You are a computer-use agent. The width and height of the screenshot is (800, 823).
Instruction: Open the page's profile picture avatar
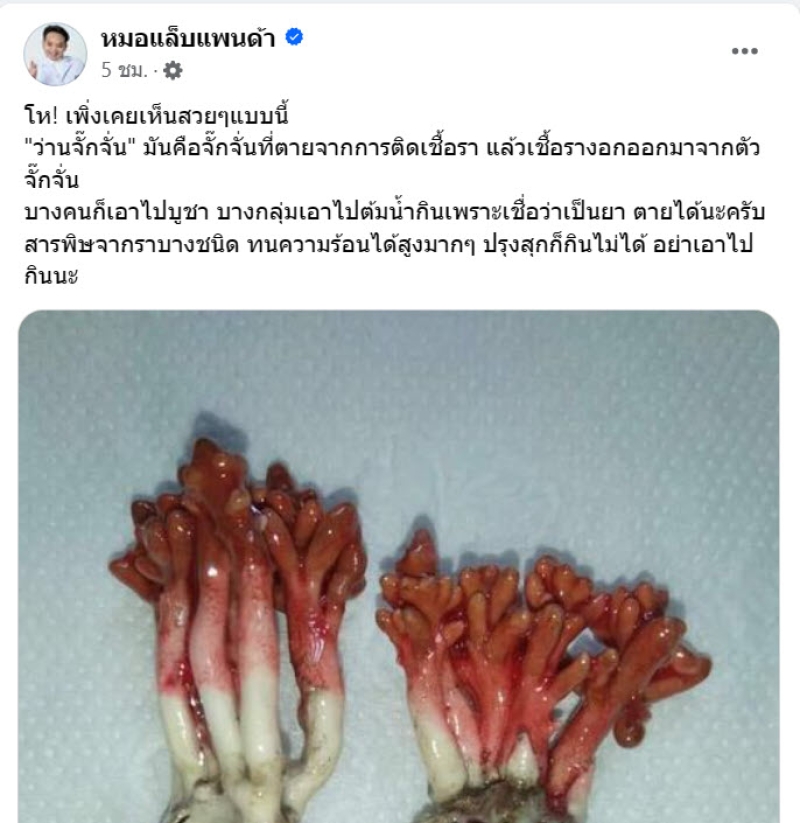55,54
